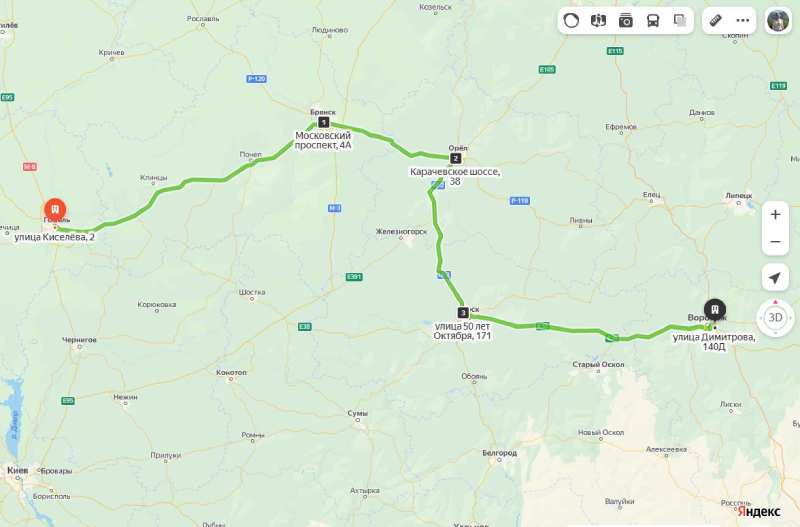Show the photos layer camera icon
Image resolution: width=800 pixels, height=527 pixels.
click(x=626, y=20)
